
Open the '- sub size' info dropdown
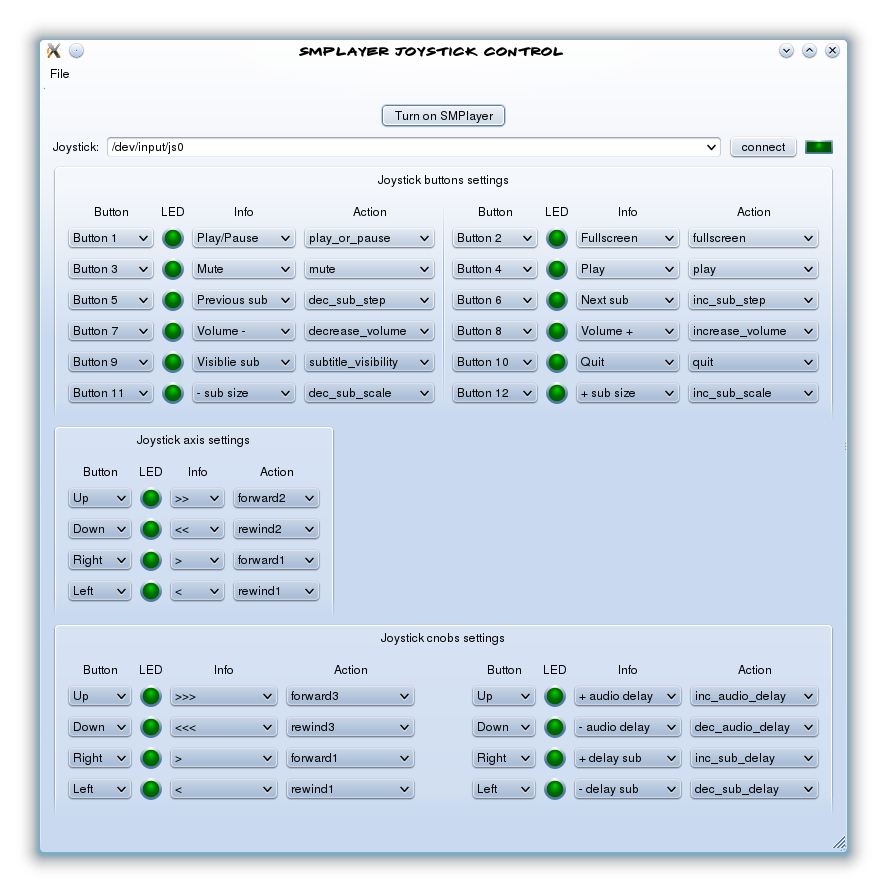point(244,393)
